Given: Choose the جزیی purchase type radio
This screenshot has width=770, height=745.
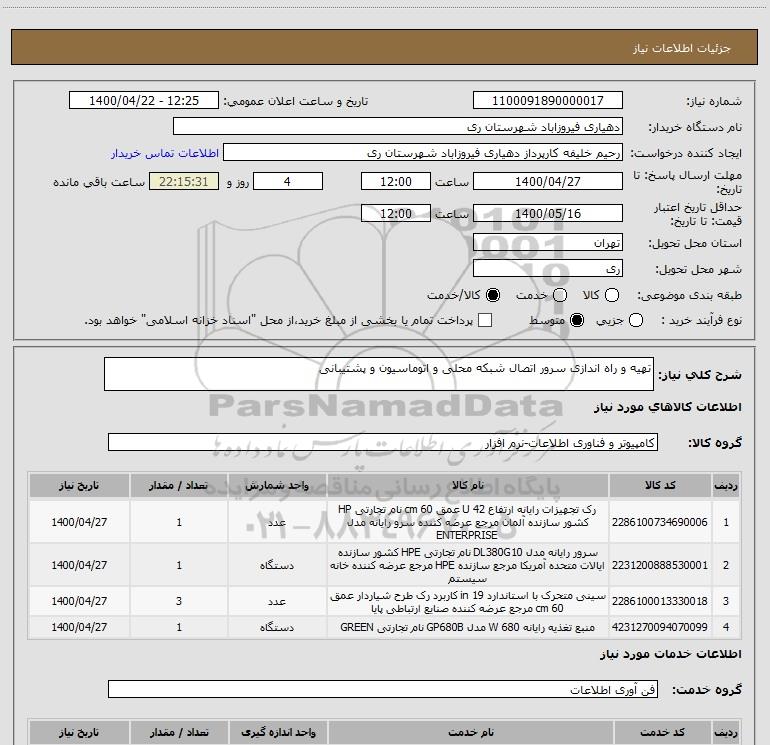Looking at the screenshot, I should pos(636,320).
